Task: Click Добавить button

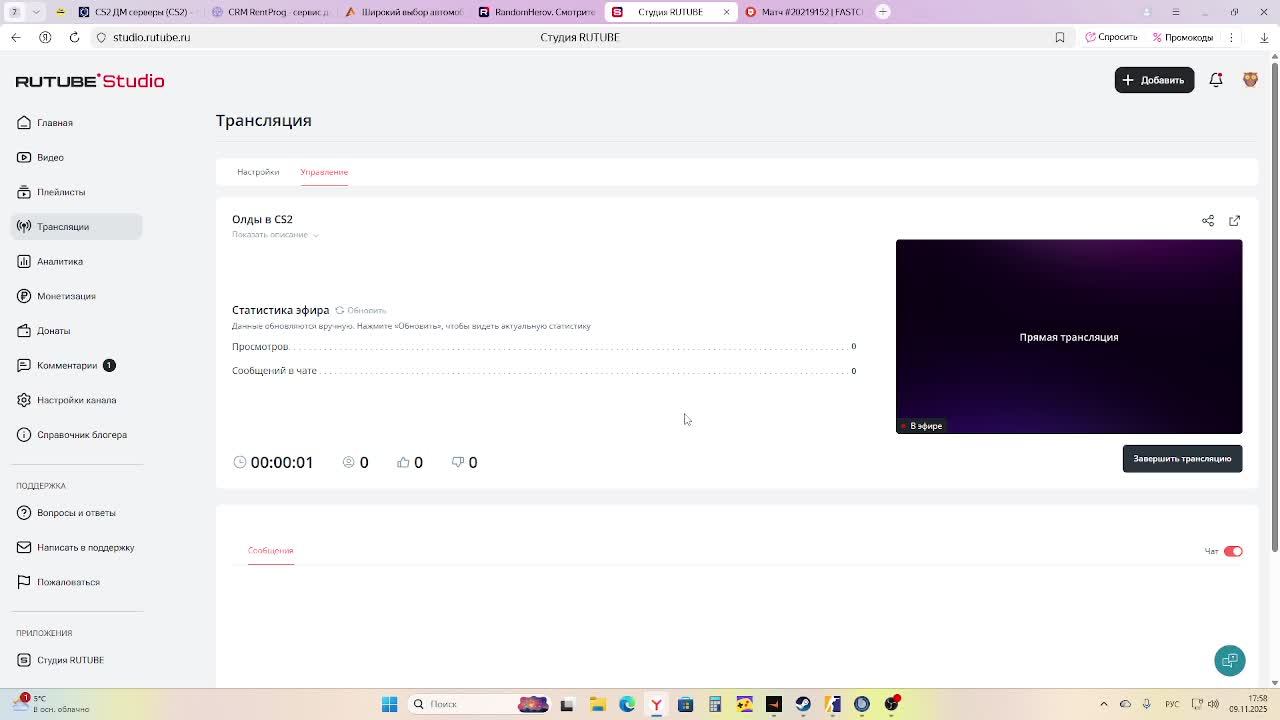Action: (1154, 80)
